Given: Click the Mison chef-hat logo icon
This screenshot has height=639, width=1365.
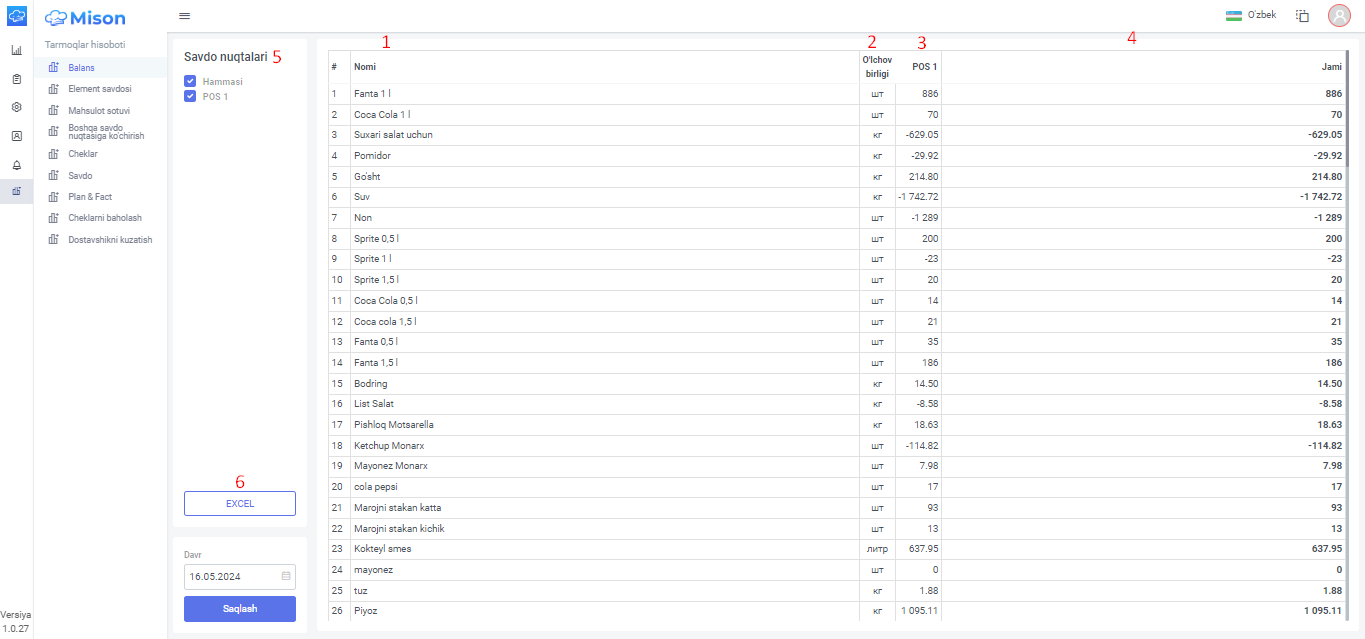Looking at the screenshot, I should [16, 16].
